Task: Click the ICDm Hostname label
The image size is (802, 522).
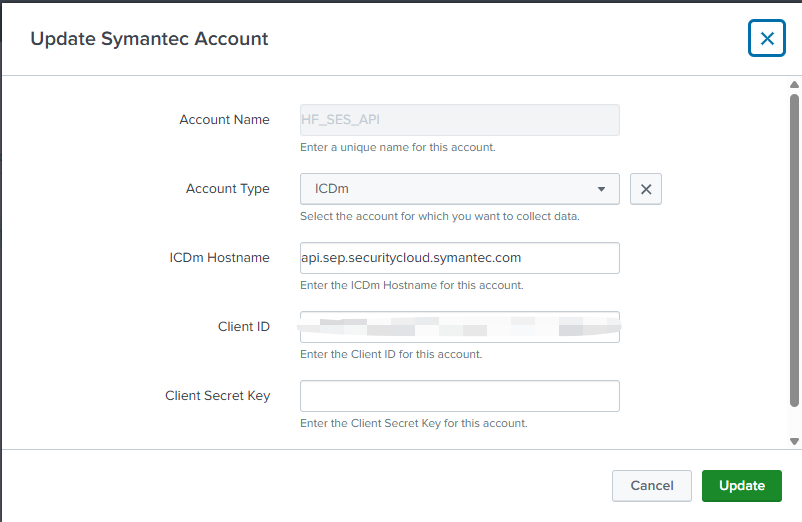Action: tap(219, 258)
